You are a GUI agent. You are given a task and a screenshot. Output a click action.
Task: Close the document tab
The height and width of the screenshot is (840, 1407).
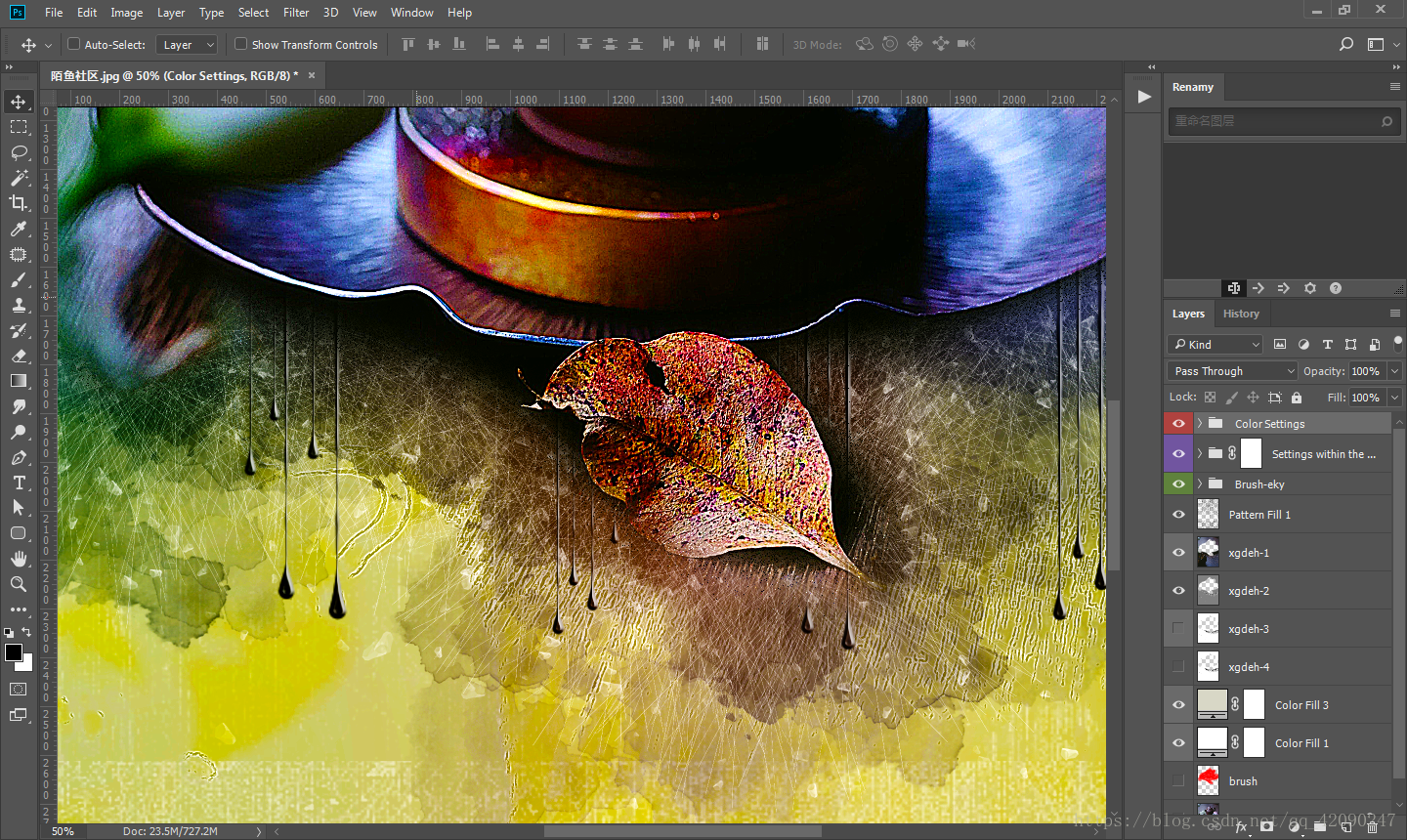coord(312,75)
